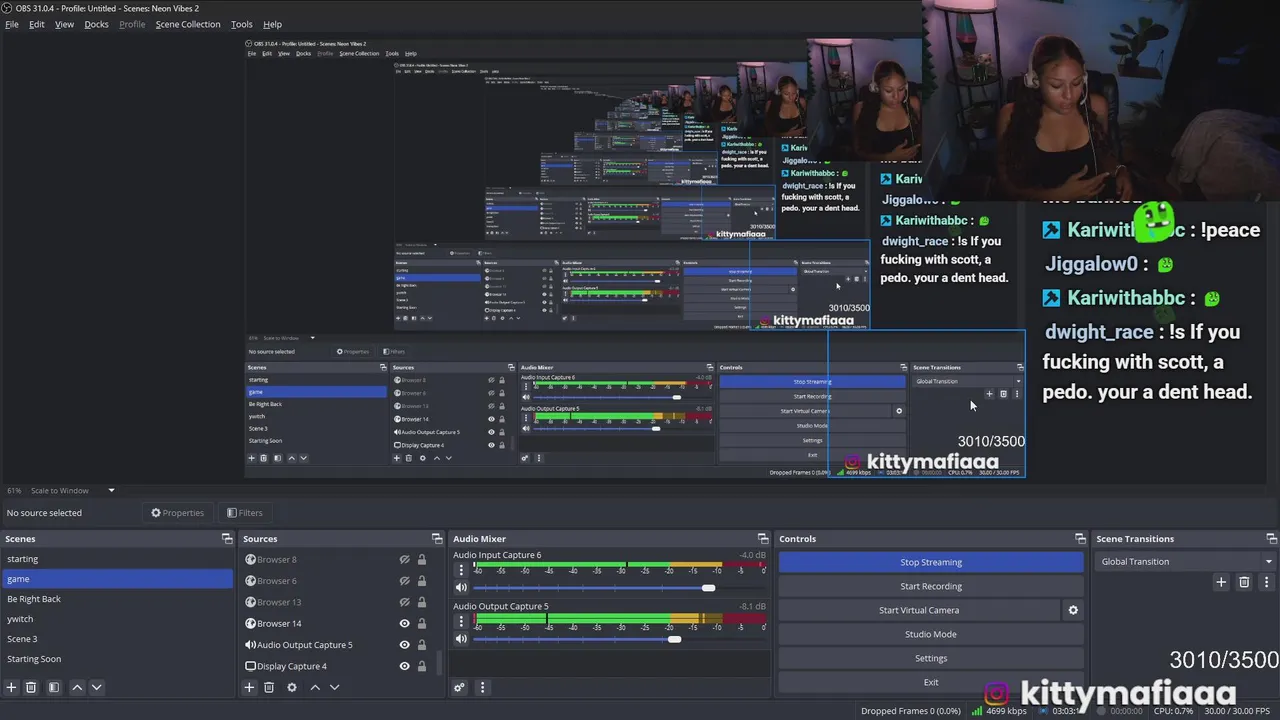Move source down arrow in Sources toolbar
This screenshot has height=720, width=1280.
tap(334, 687)
